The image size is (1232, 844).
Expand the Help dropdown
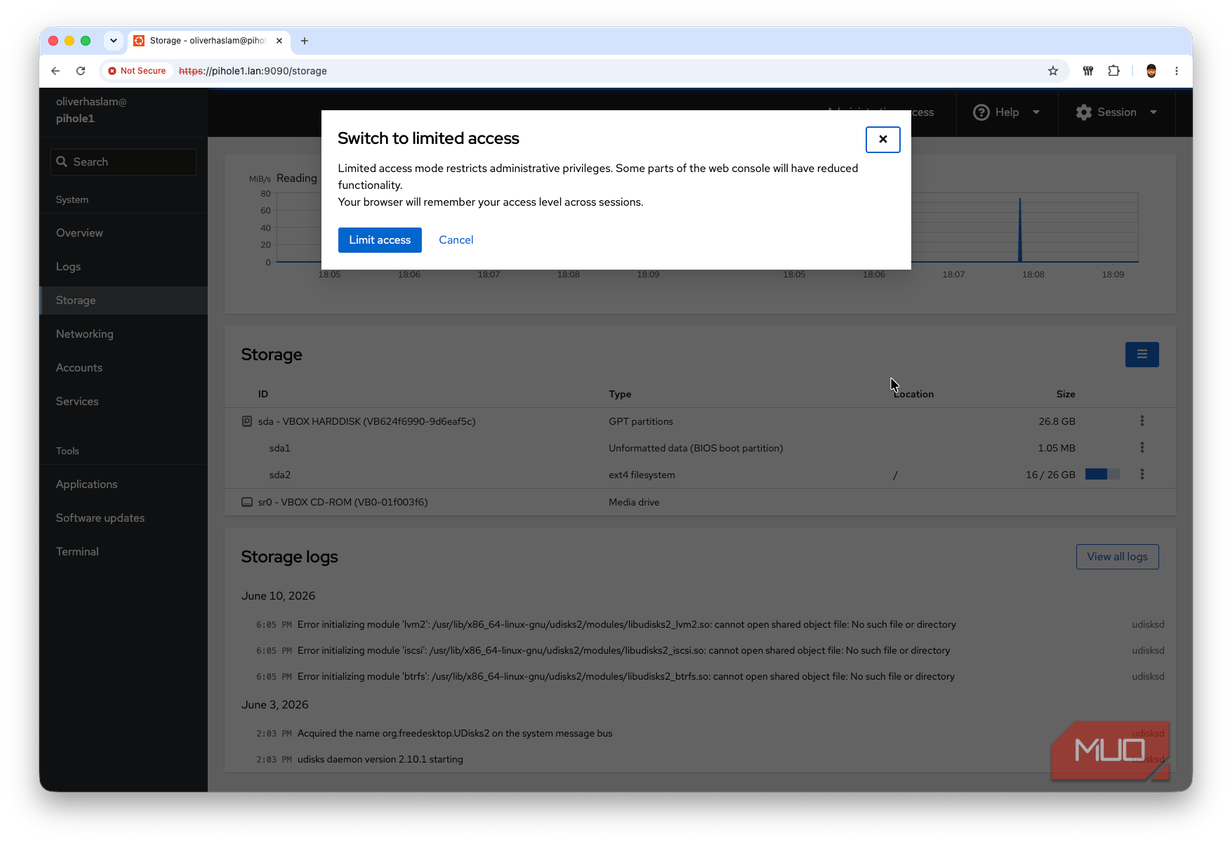click(1007, 112)
